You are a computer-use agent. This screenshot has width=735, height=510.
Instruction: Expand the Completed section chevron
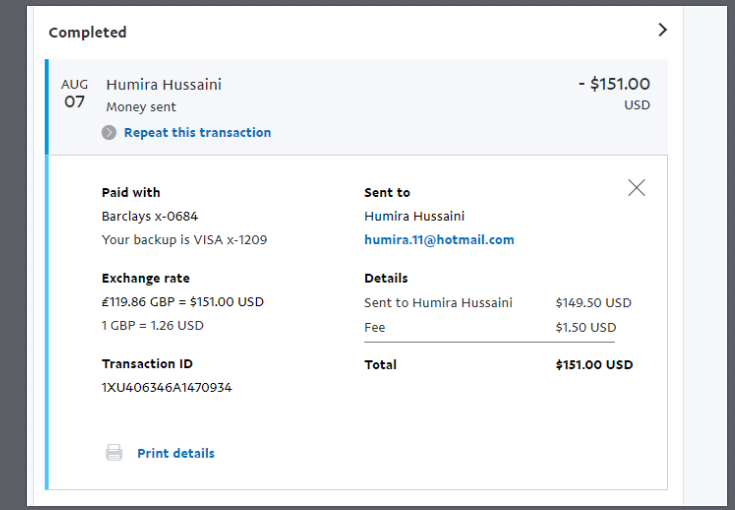[662, 30]
